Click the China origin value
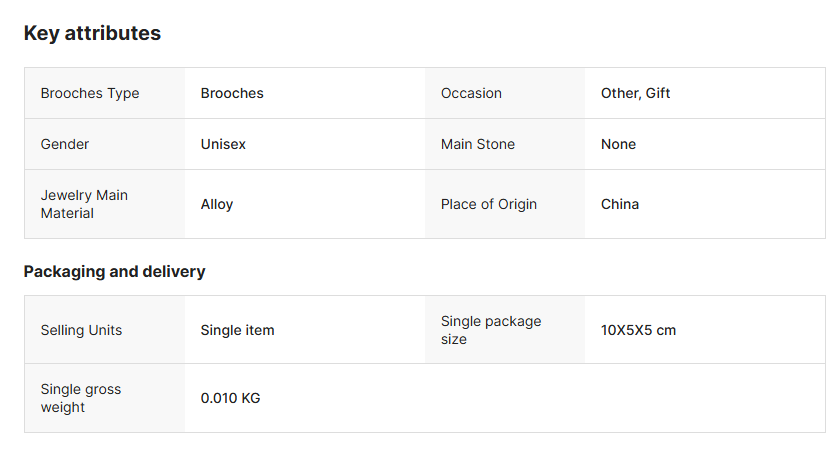This screenshot has width=839, height=458. pyautogui.click(x=620, y=204)
